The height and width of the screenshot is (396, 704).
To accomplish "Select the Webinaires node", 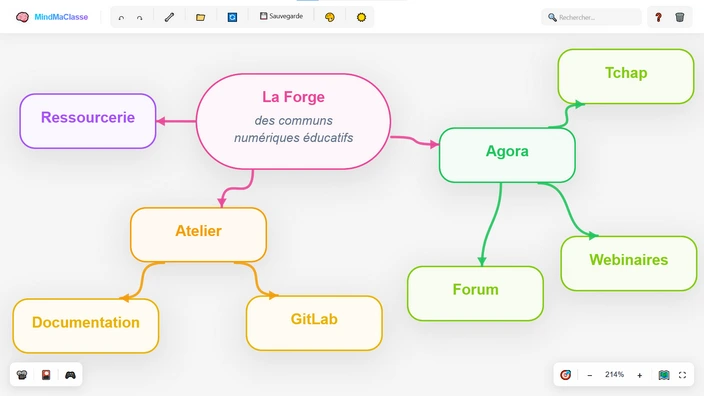I will 629,263.
